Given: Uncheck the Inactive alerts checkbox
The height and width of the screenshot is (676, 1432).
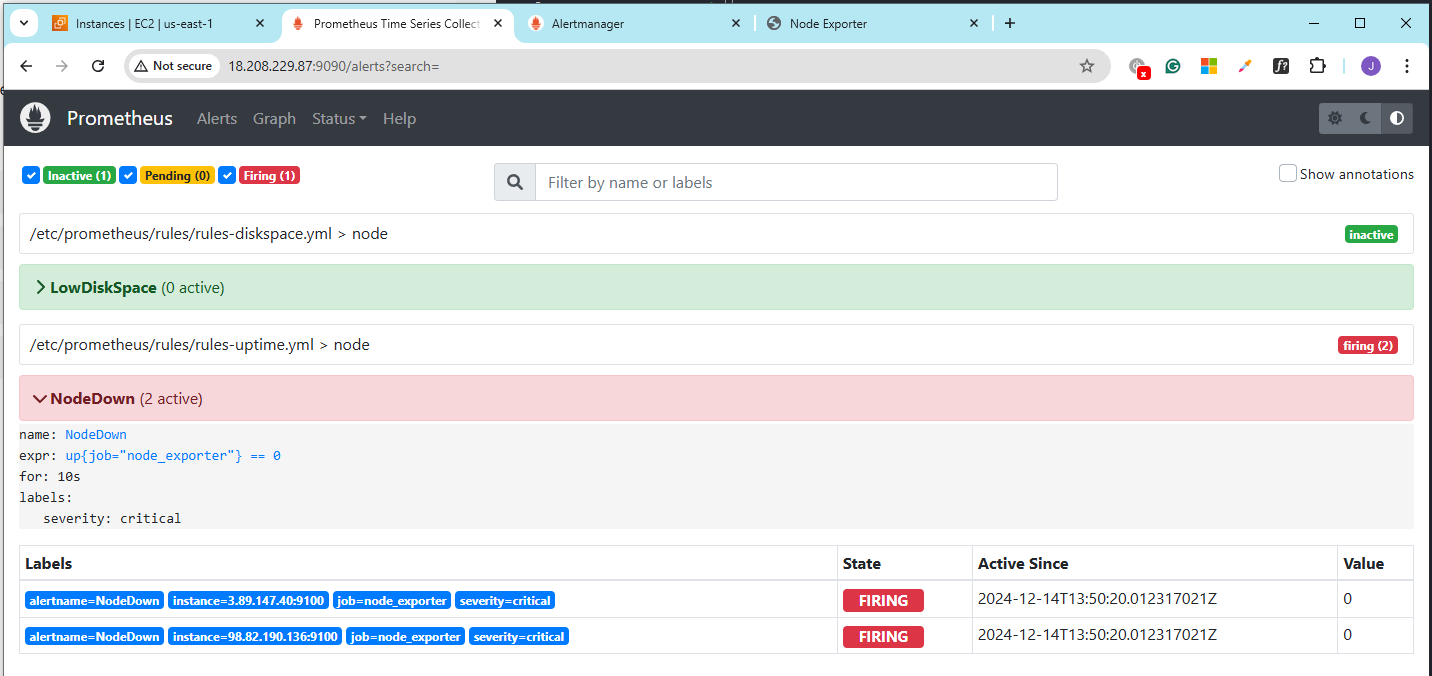Looking at the screenshot, I should (x=30, y=175).
